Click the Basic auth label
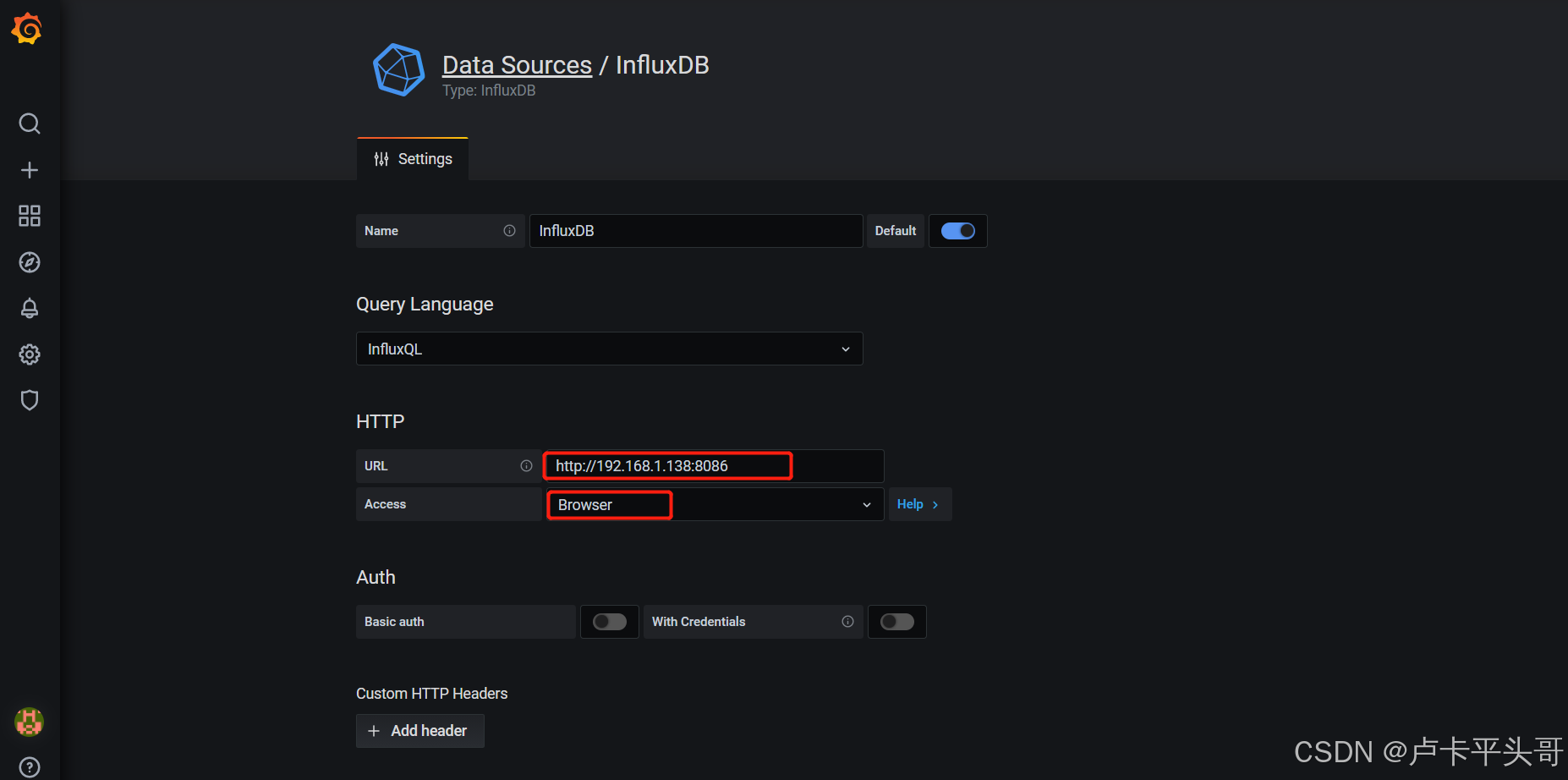The width and height of the screenshot is (1568, 780). (x=394, y=622)
